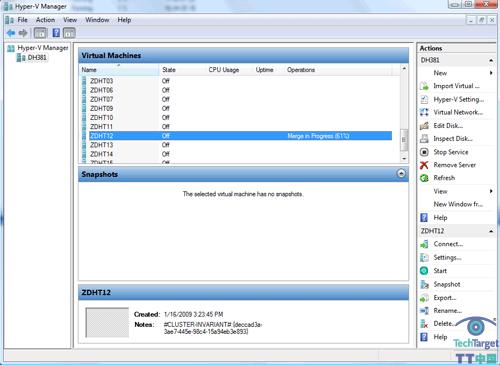Screen dimensions: 500x365
Task: Click the green Start icon for ZDHT12
Action: point(424,271)
